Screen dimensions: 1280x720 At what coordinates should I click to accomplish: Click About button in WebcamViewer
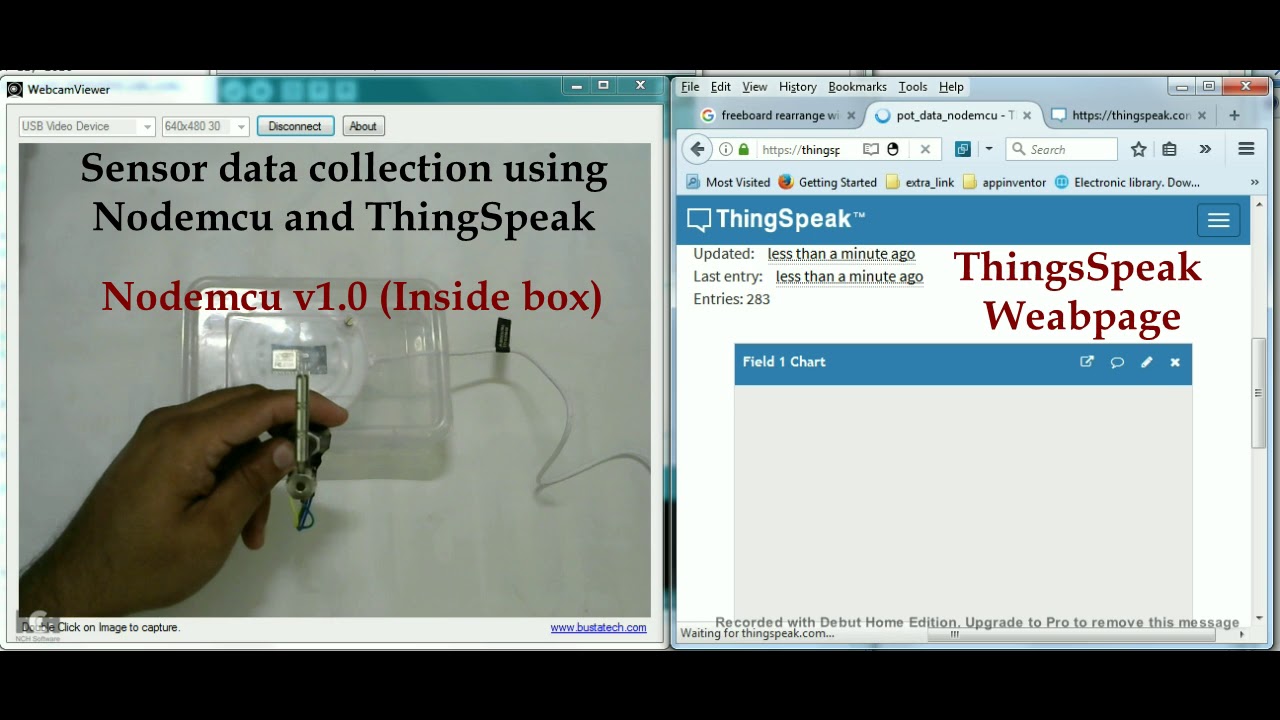[363, 126]
